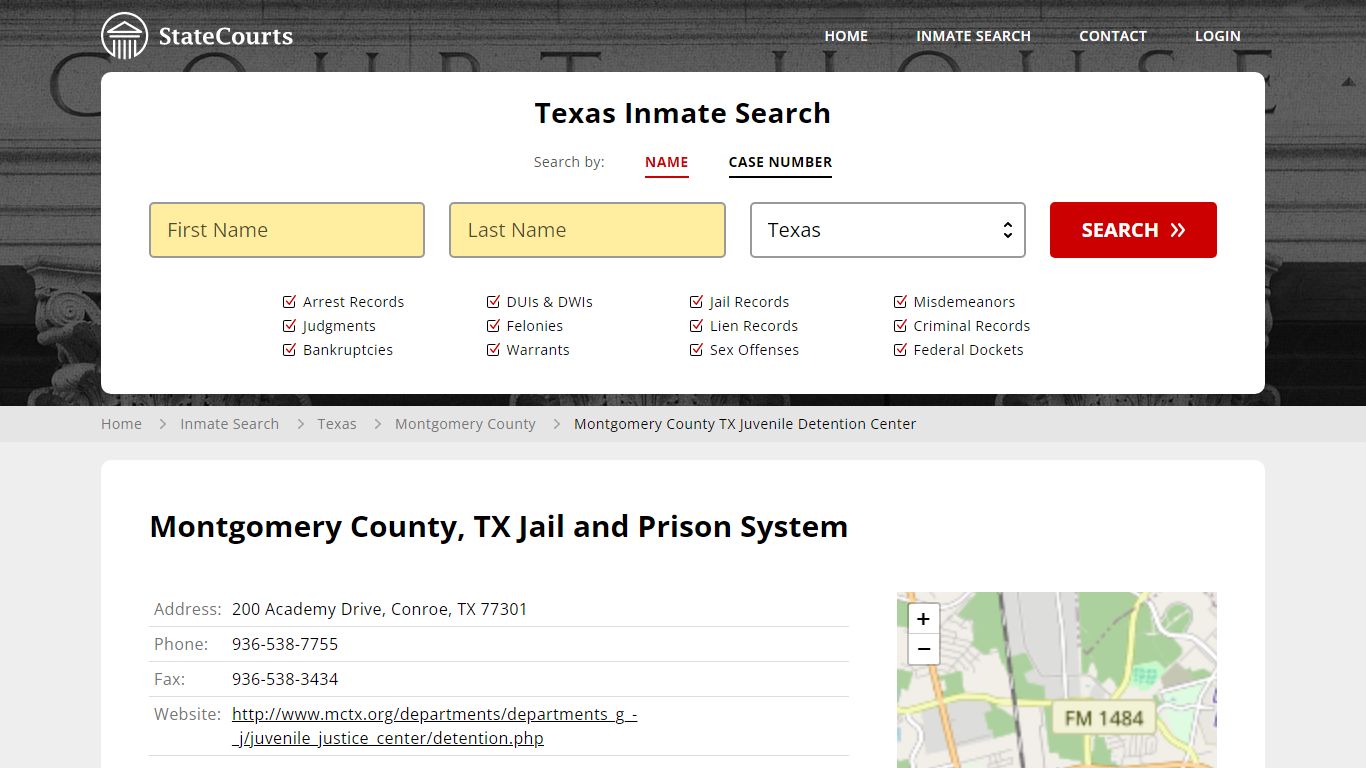Open the LOGIN page

1217,36
